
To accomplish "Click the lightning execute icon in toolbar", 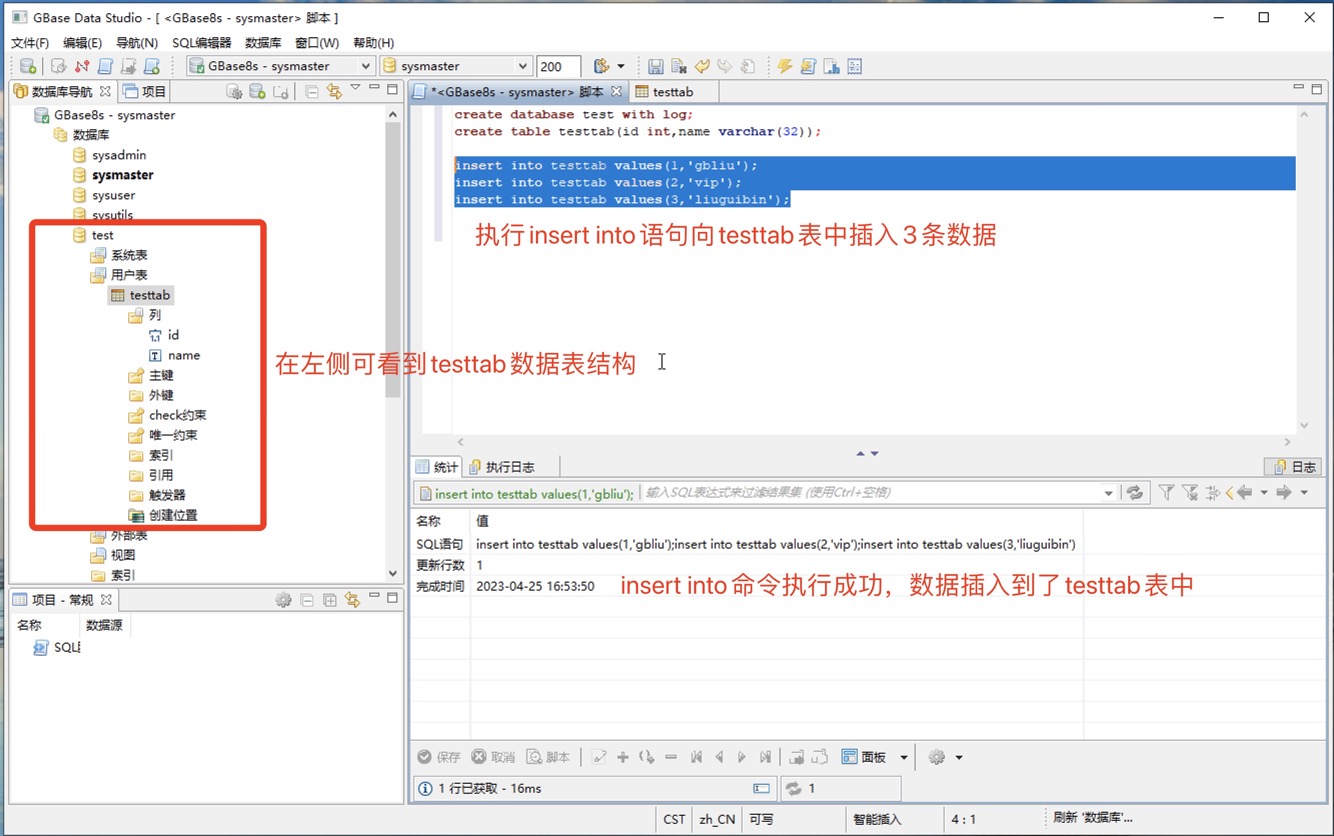I will tap(785, 66).
